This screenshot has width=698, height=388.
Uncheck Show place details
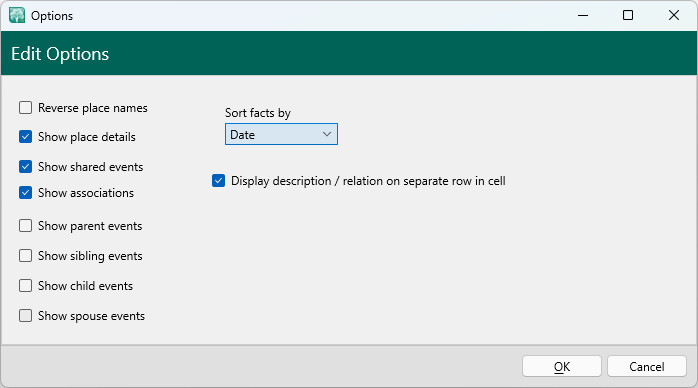pos(25,137)
